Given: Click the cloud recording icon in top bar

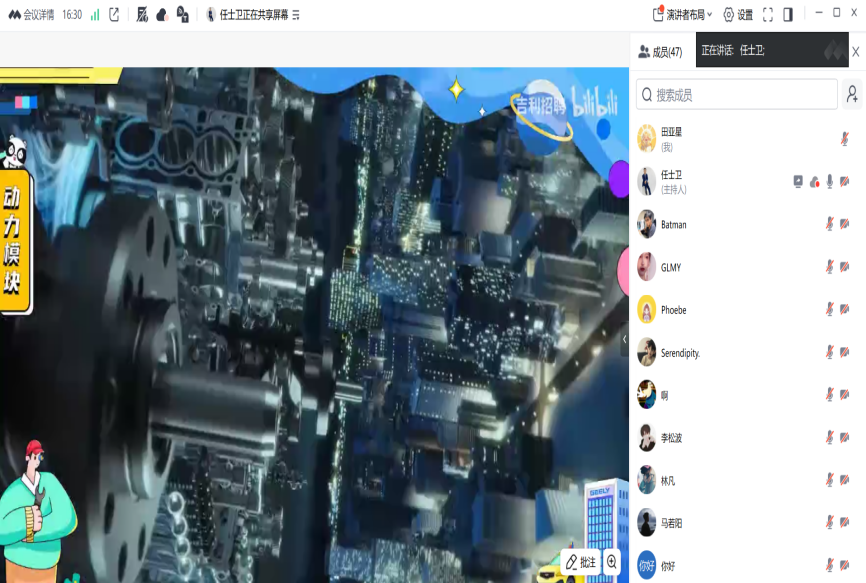Looking at the screenshot, I should 162,15.
